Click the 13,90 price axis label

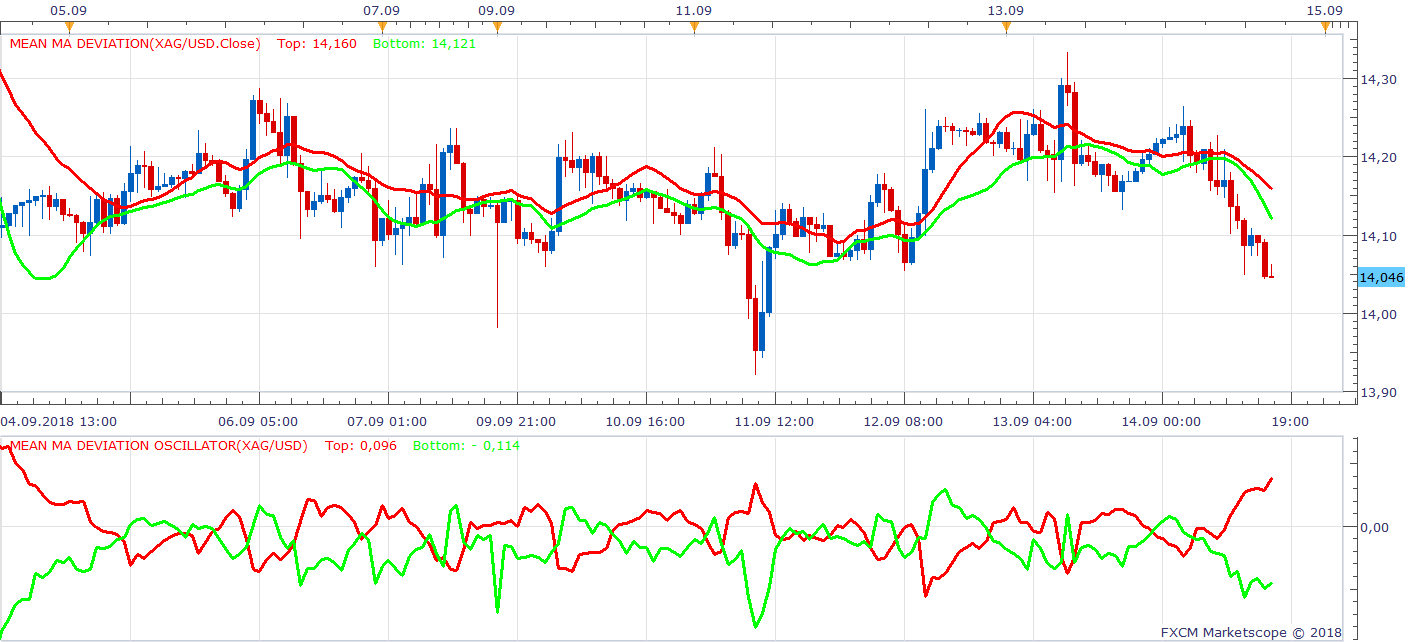click(x=1378, y=393)
